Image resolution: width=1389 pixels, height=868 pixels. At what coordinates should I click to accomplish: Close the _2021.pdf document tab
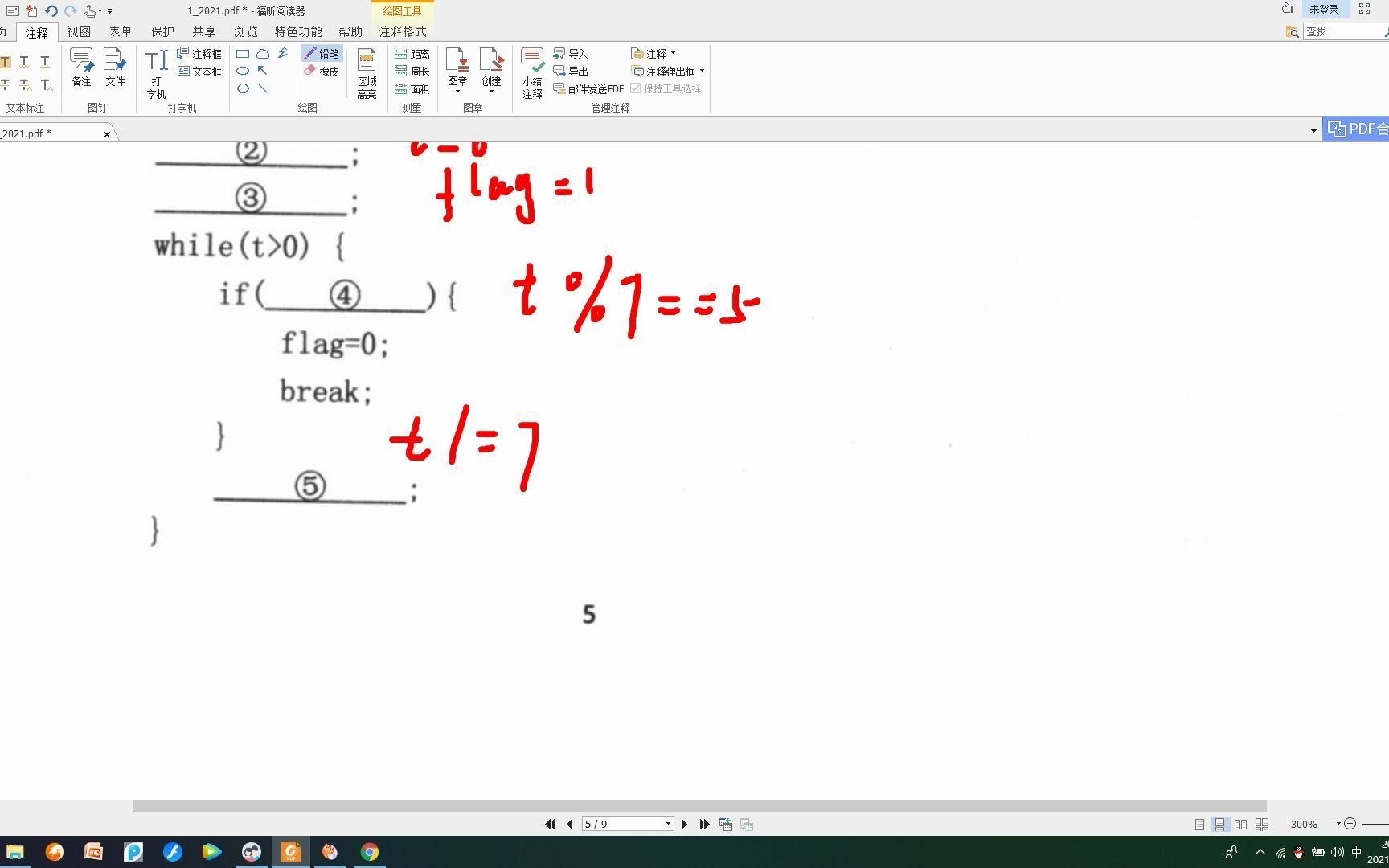(x=107, y=134)
